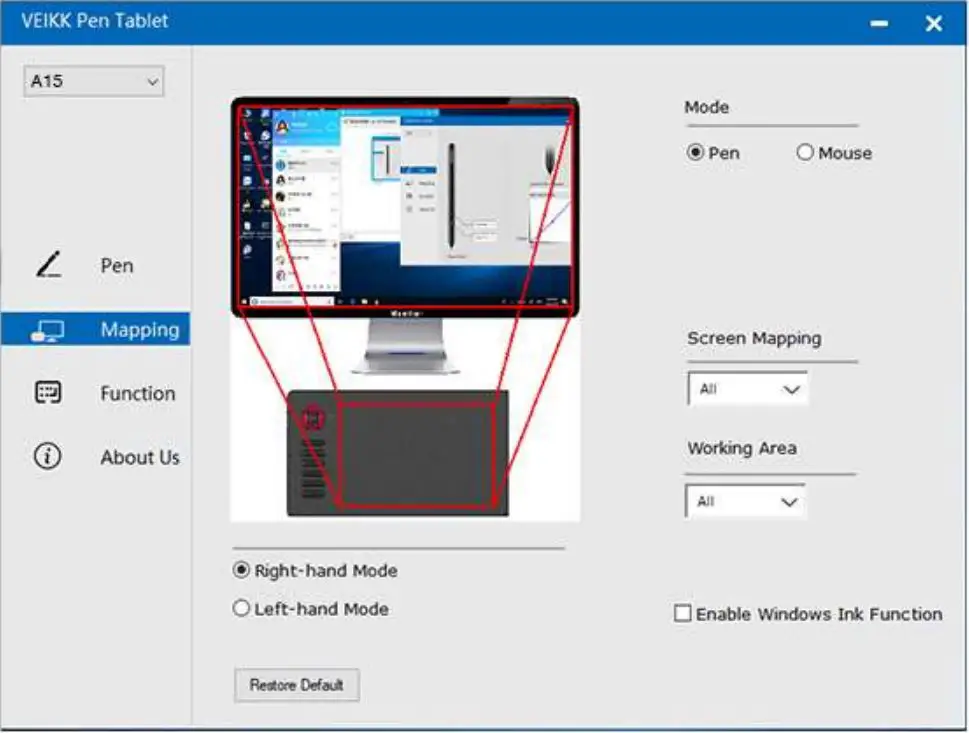Screen dimensions: 969x733
Task: Enable Windows Ink Function
Action: 682,614
